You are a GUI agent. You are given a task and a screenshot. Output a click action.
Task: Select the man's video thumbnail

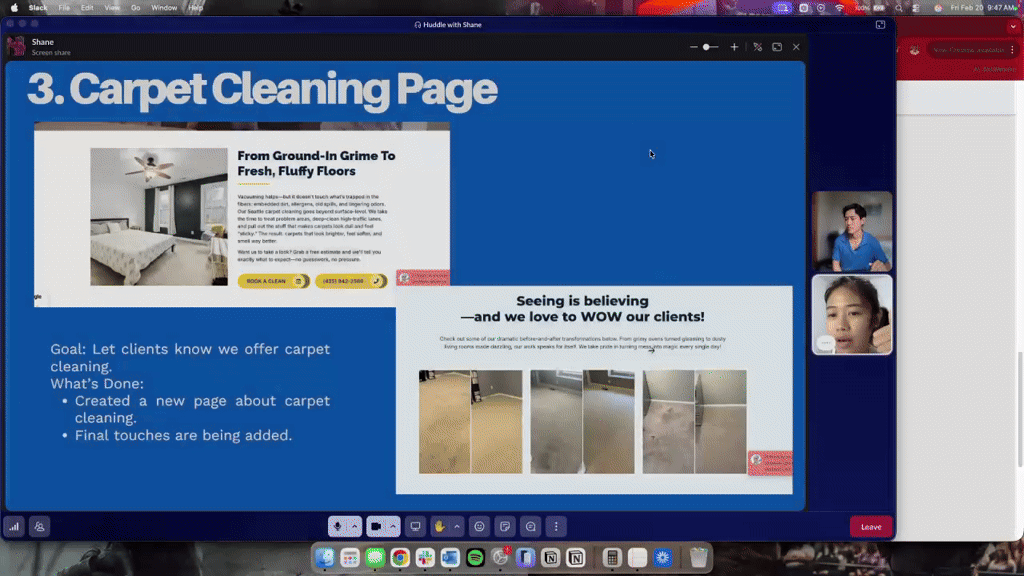coord(852,231)
